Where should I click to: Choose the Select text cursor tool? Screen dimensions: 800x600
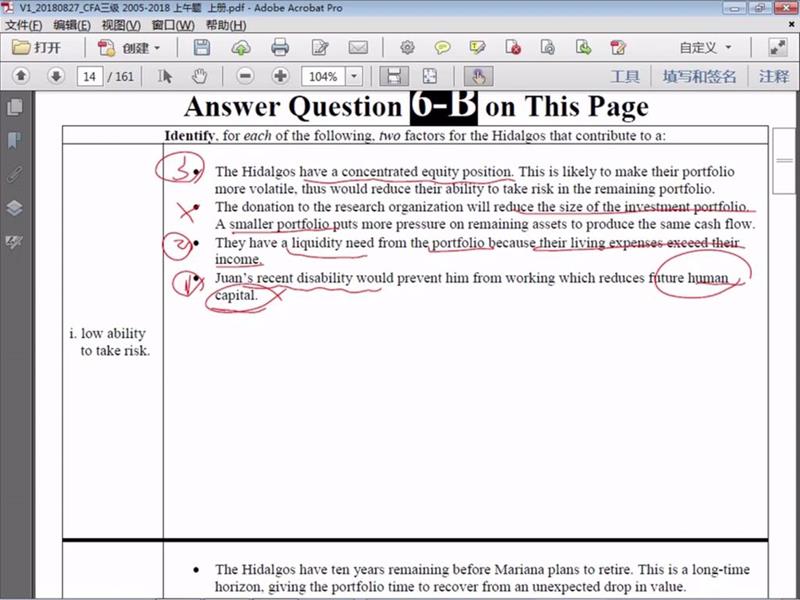166,76
